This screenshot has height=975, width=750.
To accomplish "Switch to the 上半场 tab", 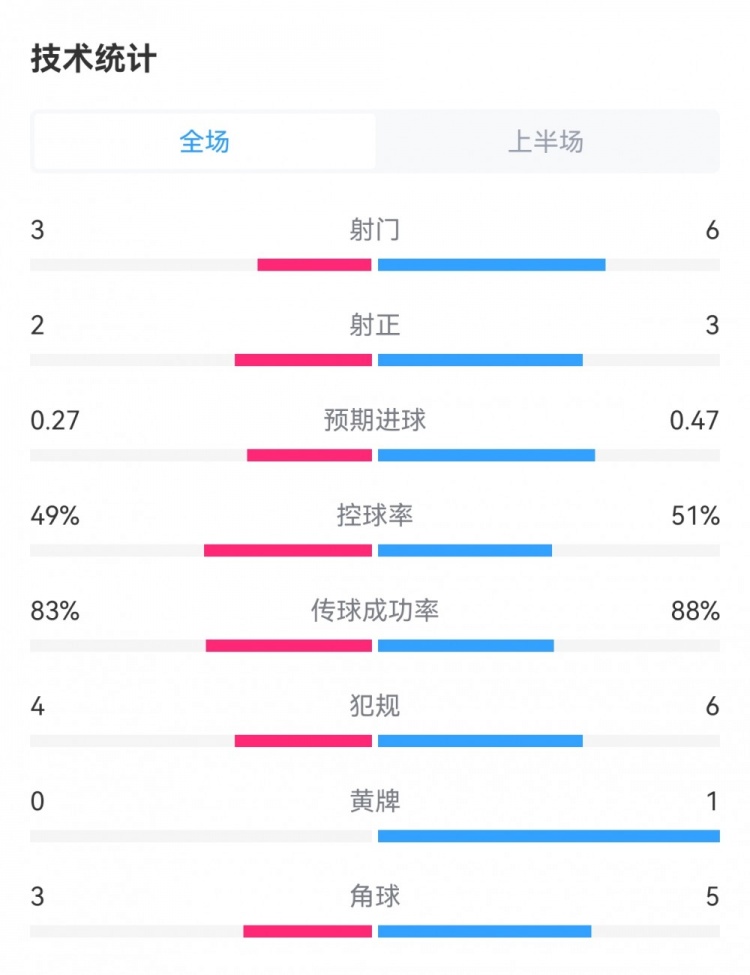I will pos(546,142).
